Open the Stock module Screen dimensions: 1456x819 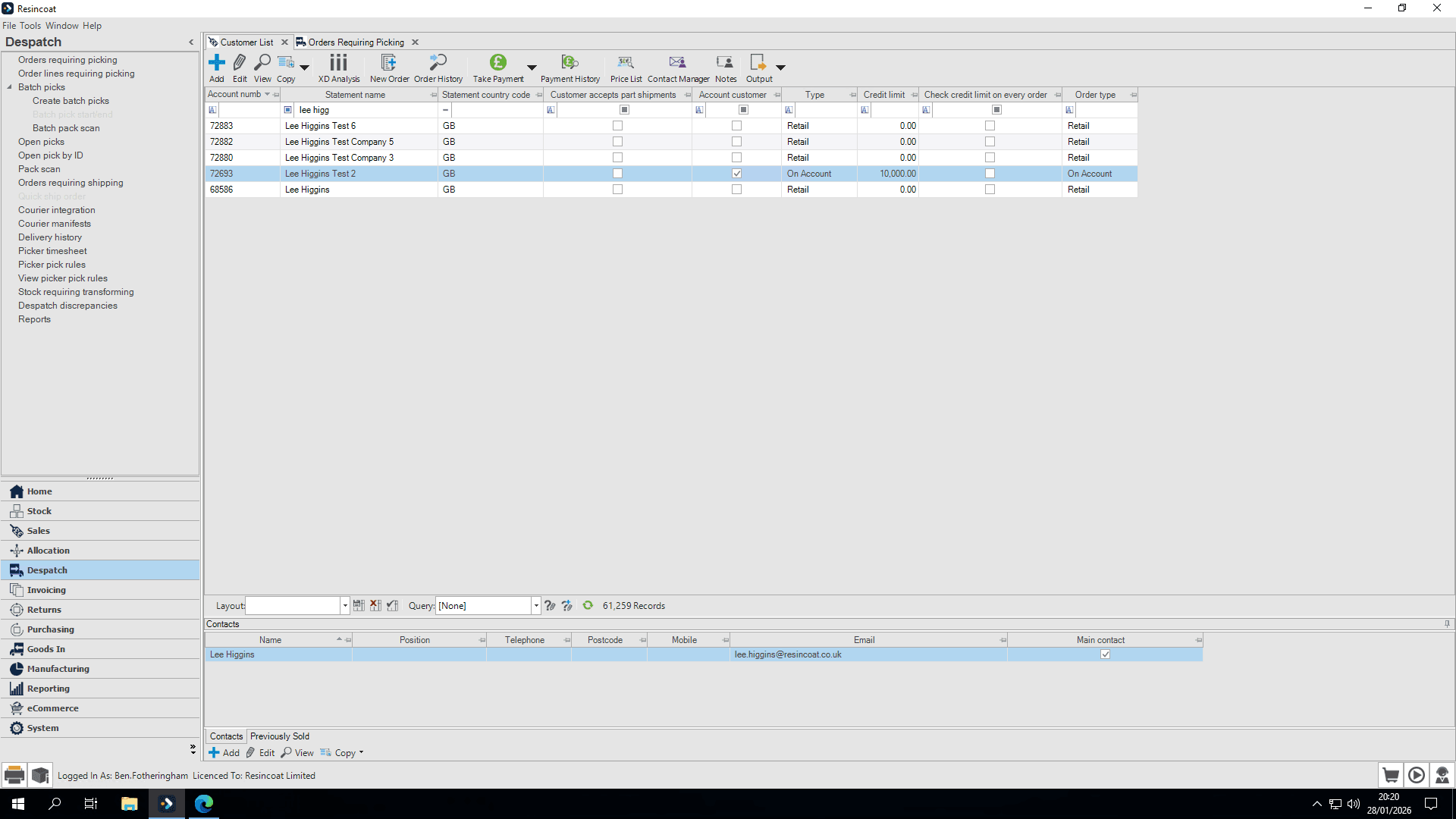point(100,511)
